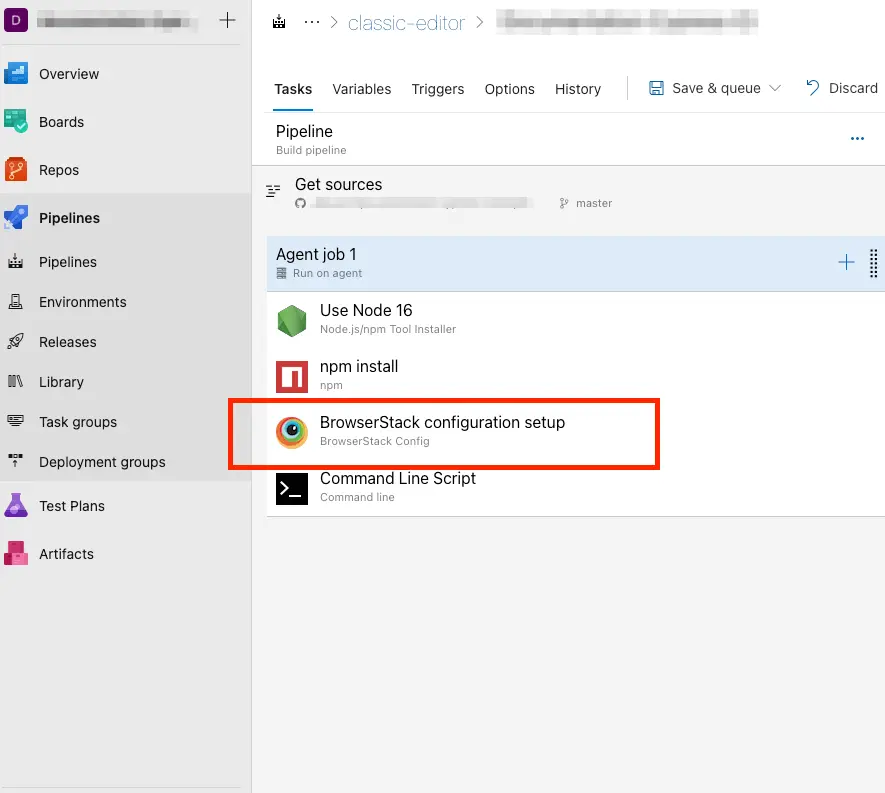The image size is (885, 793).
Task: Select the Use Node 16 task
Action: coord(366,318)
